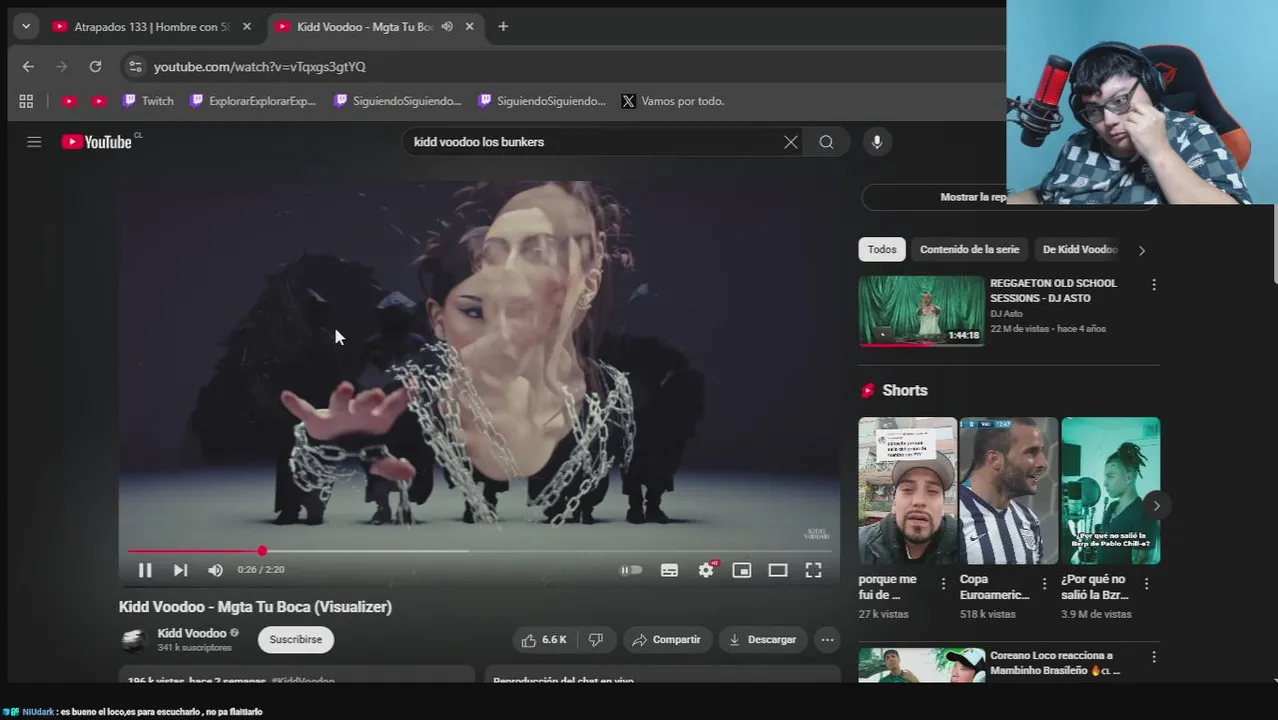The image size is (1278, 720).
Task: Open ExplorarExplorarExp bookmark
Action: click(253, 101)
